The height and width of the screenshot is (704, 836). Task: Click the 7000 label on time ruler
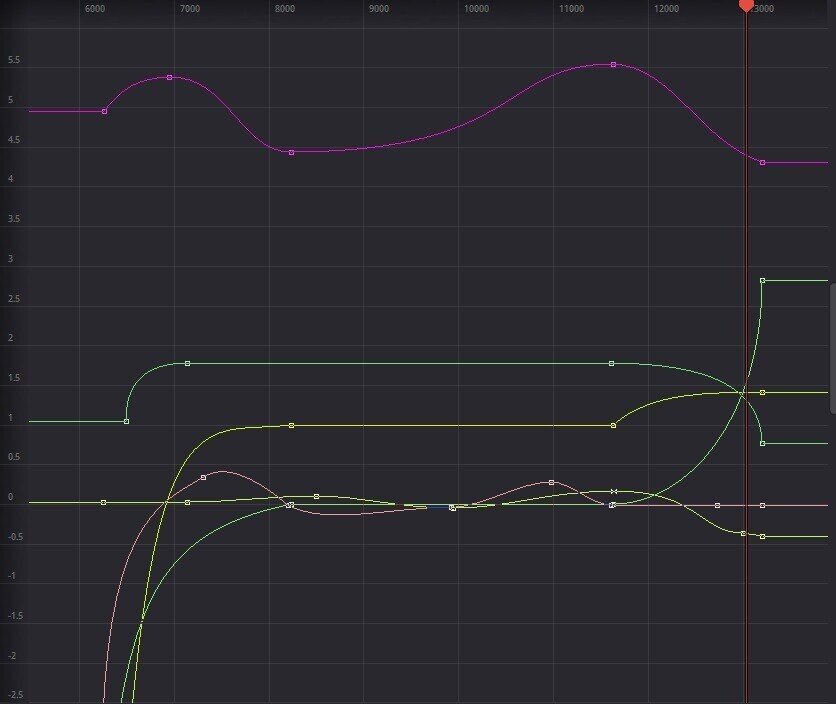(x=190, y=9)
